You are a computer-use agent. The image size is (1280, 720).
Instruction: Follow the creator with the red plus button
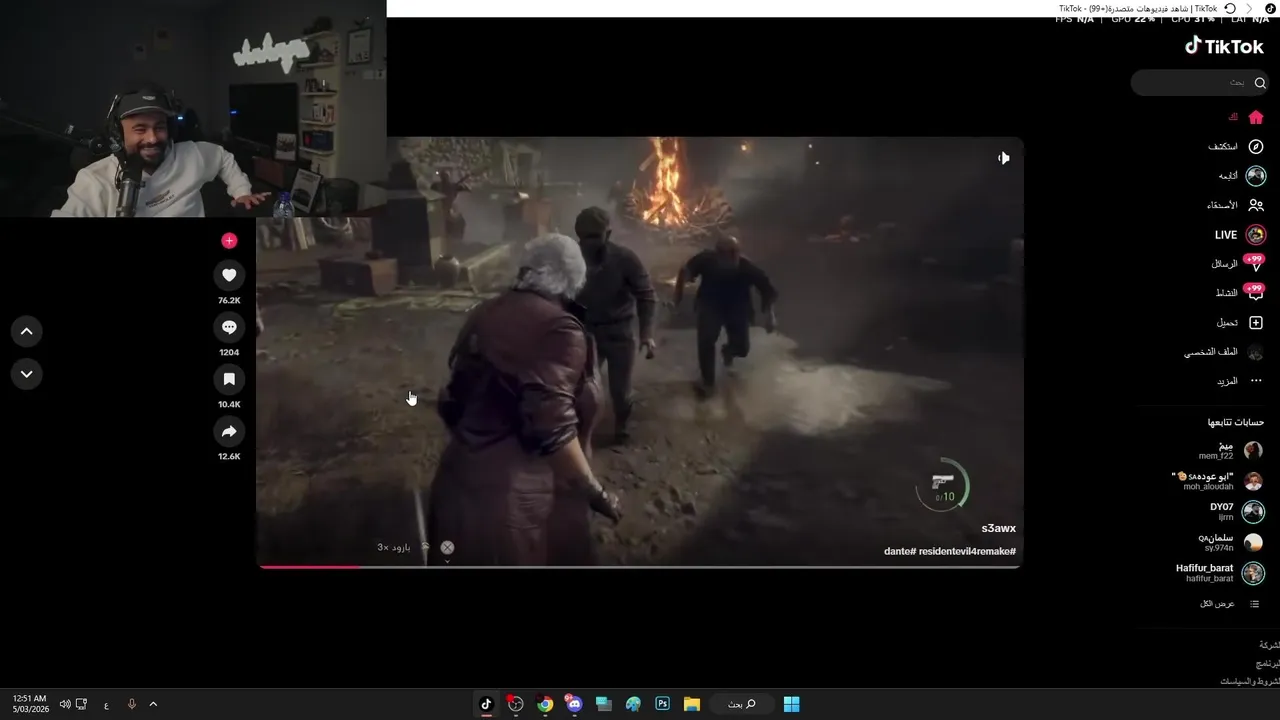[x=229, y=240]
